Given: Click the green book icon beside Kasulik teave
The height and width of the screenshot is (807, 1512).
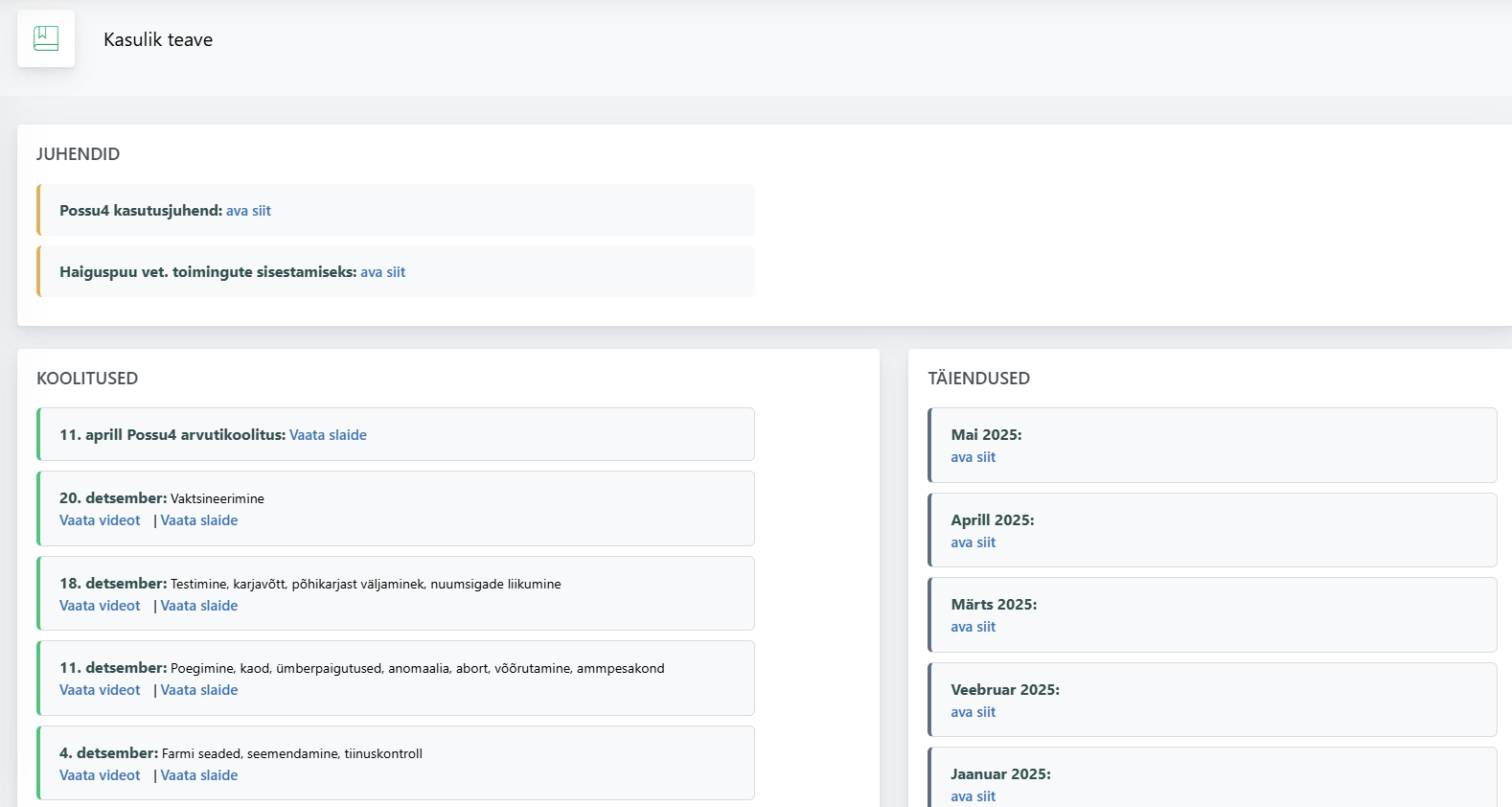Looking at the screenshot, I should click(x=46, y=38).
